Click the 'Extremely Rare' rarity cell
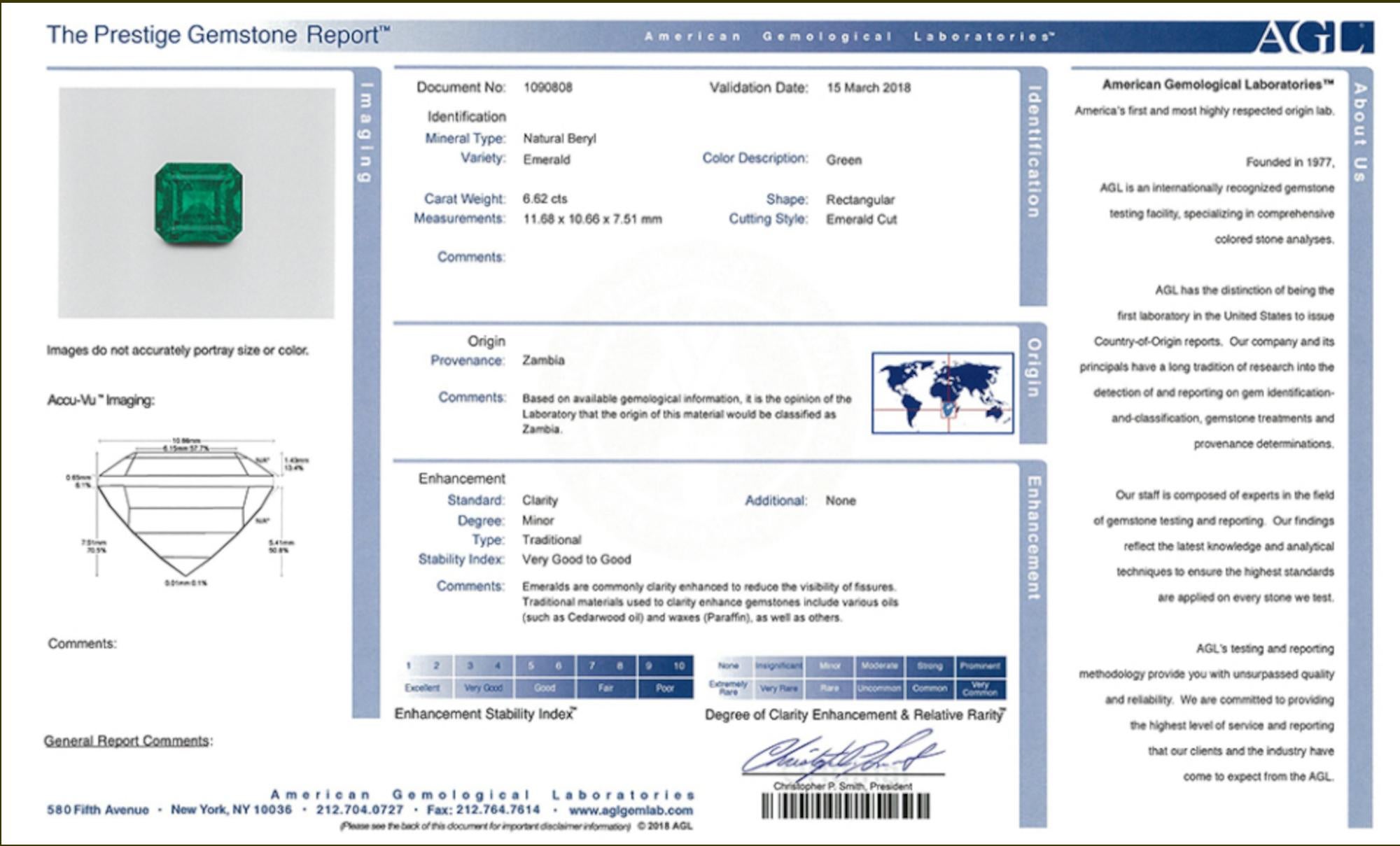 click(729, 688)
